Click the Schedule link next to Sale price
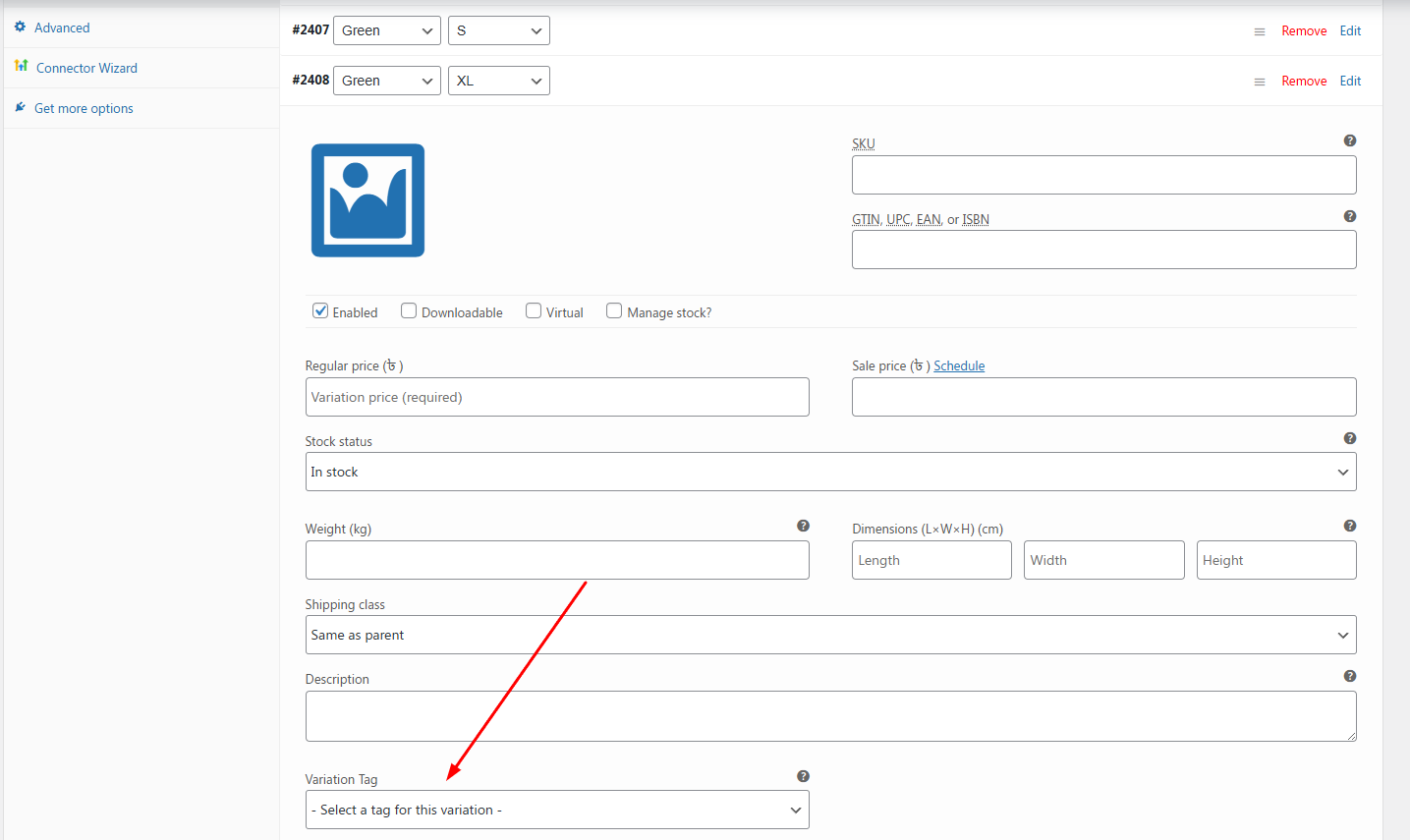 tap(958, 365)
